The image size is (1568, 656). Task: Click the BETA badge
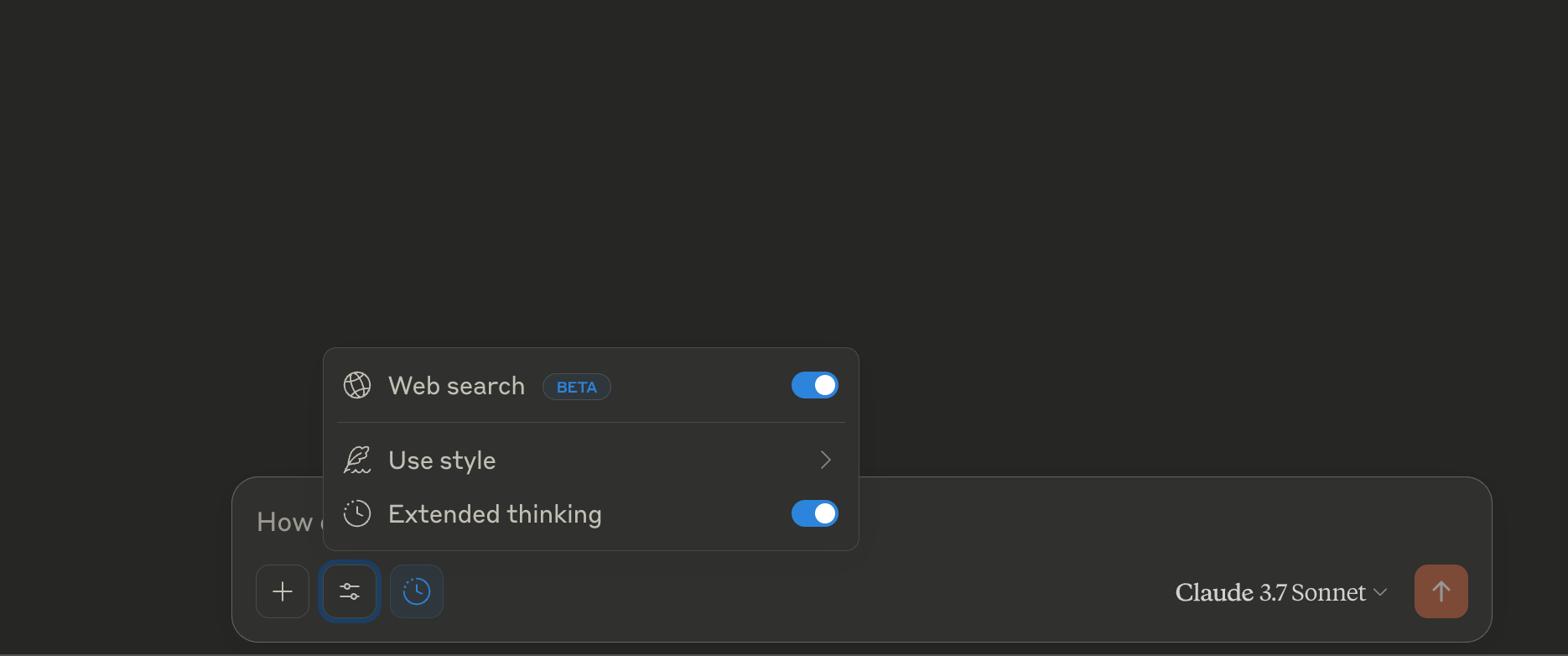click(577, 387)
